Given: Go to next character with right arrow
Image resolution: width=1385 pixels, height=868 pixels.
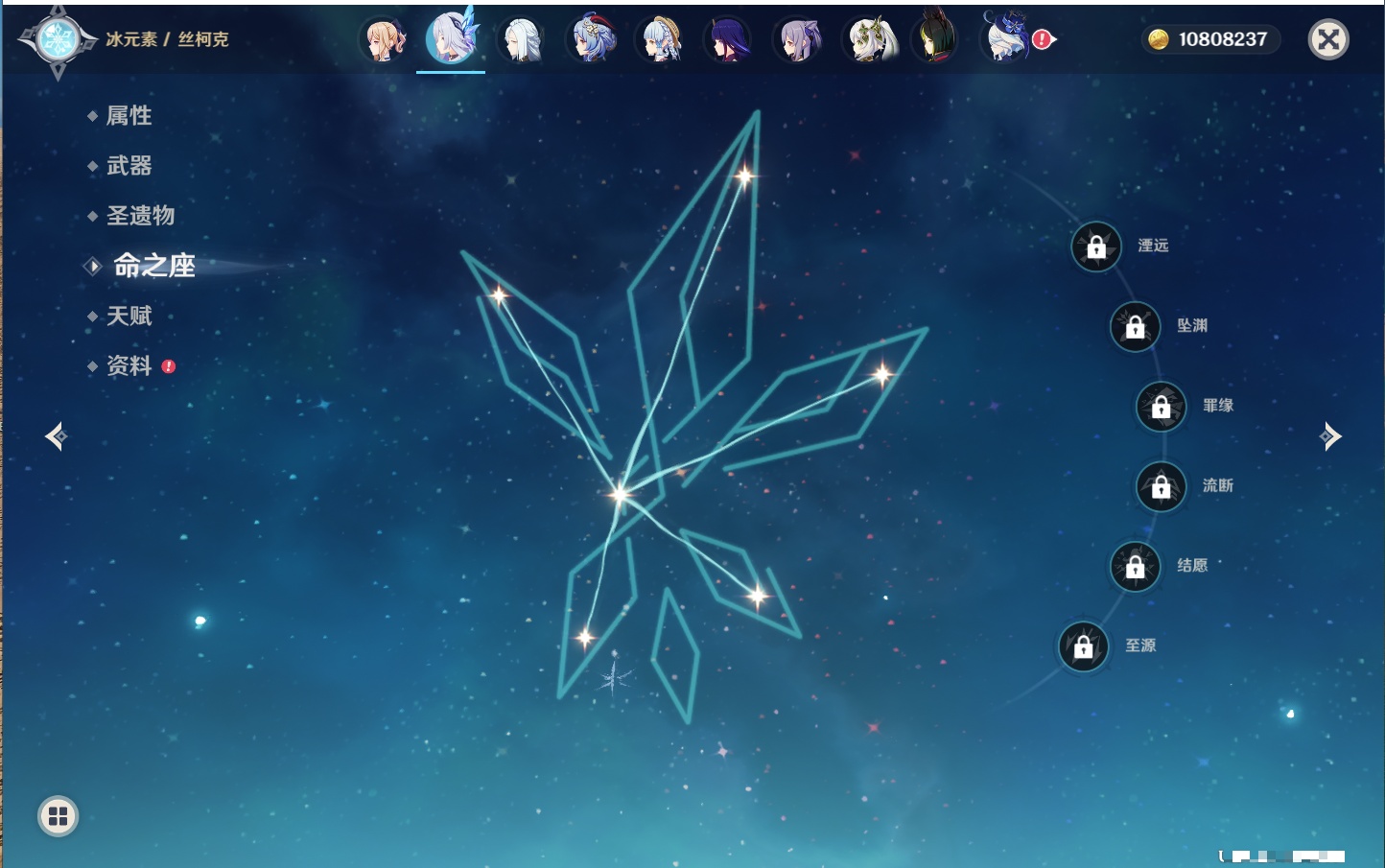Looking at the screenshot, I should 1330,436.
